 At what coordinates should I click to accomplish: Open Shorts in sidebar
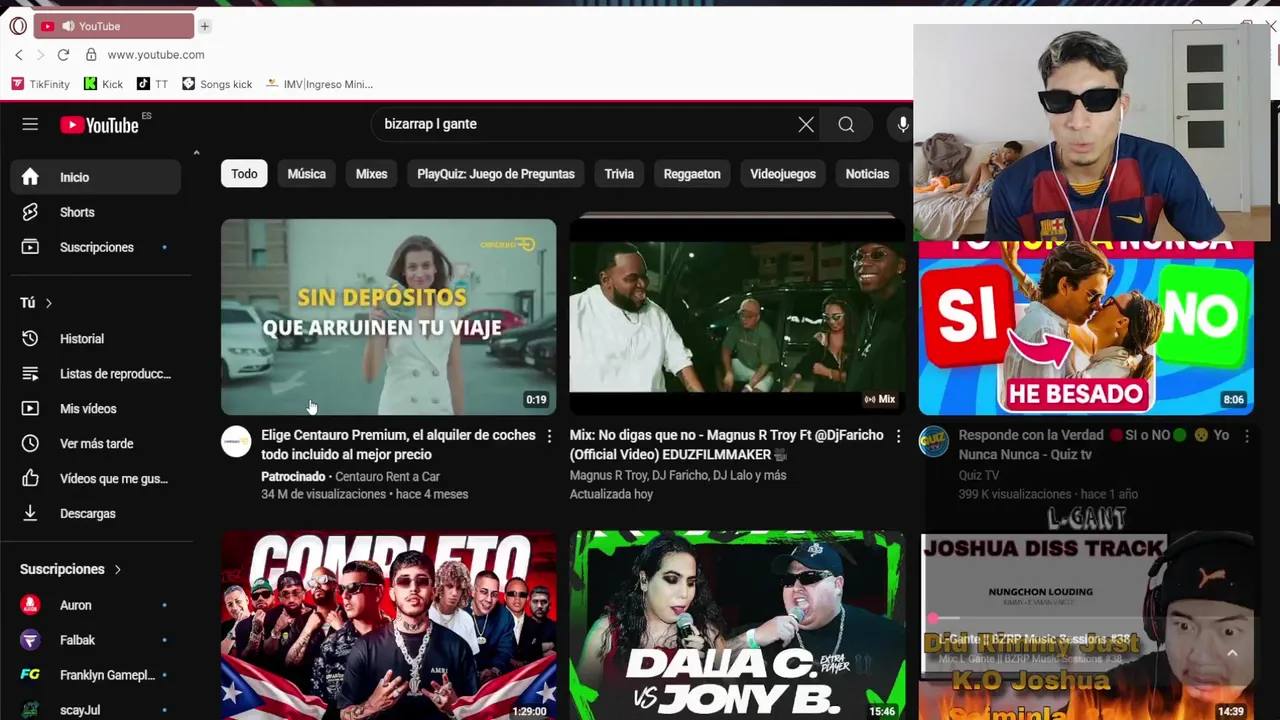click(96, 212)
